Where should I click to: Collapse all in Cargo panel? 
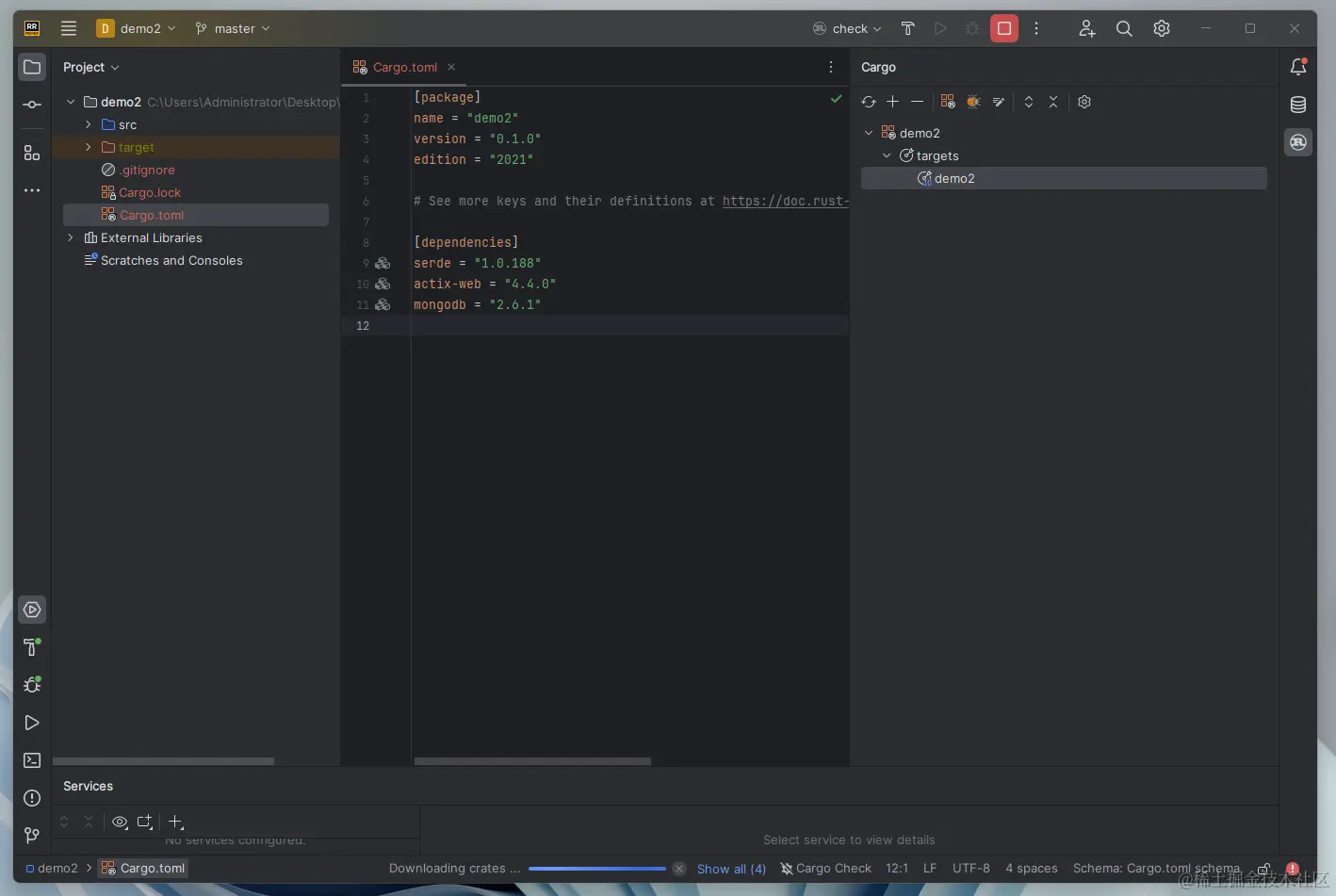tap(1053, 102)
